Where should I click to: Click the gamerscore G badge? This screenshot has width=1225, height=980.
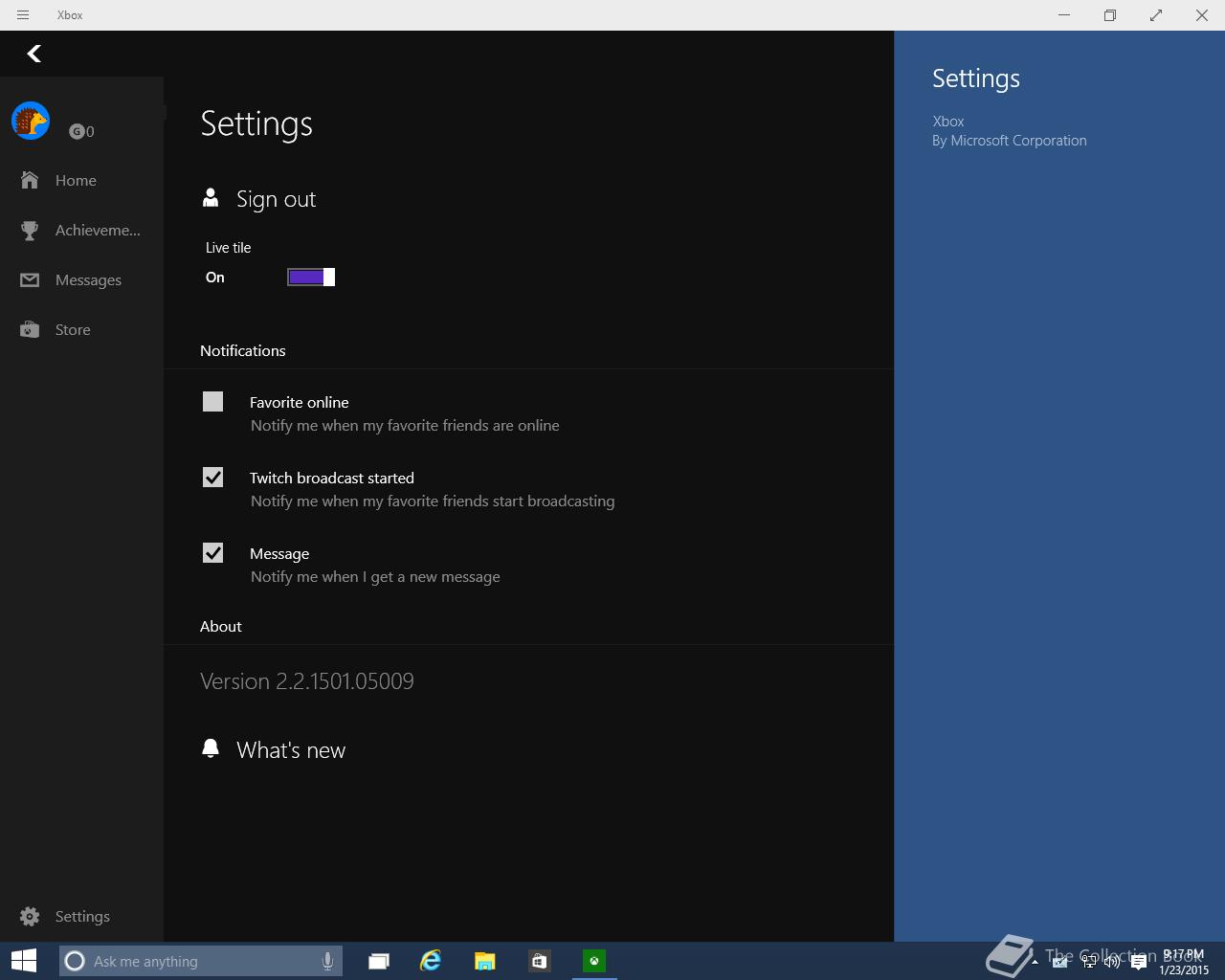click(x=77, y=132)
